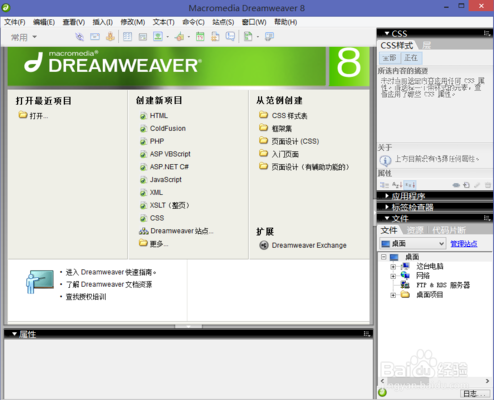Switch to the 资源 tab
494x400 pixels.
(415, 230)
